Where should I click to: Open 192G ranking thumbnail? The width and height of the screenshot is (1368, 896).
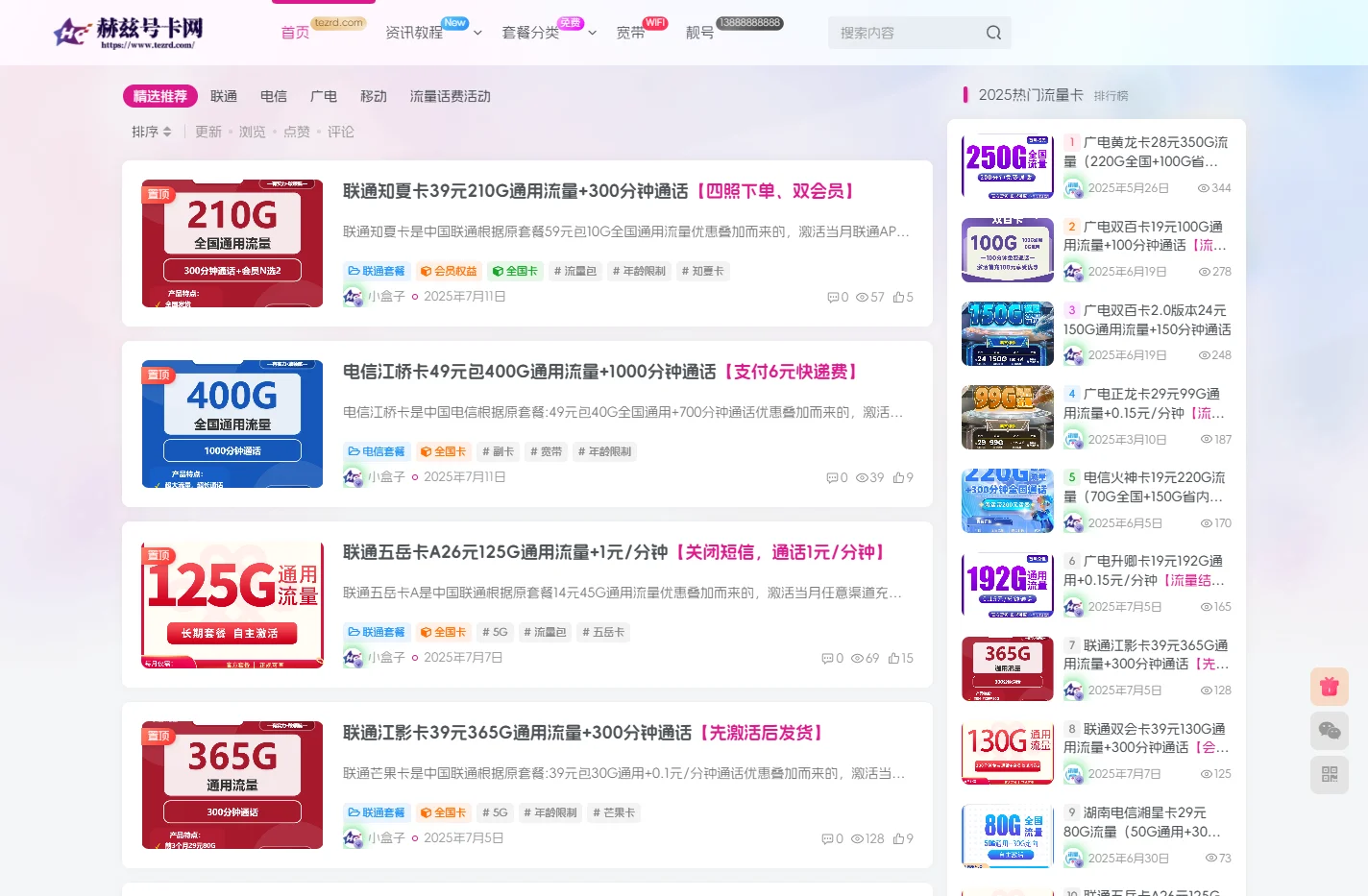1008,585
